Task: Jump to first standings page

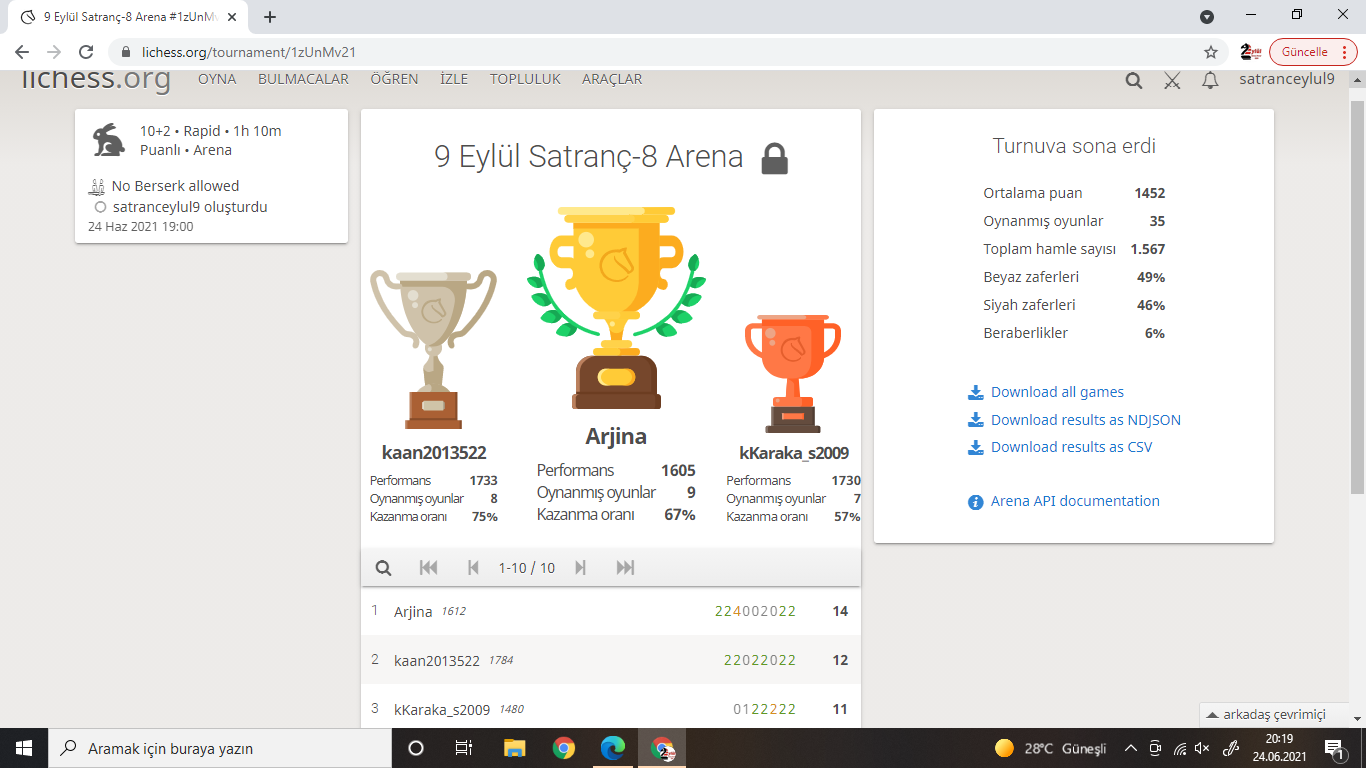Action: click(x=429, y=568)
